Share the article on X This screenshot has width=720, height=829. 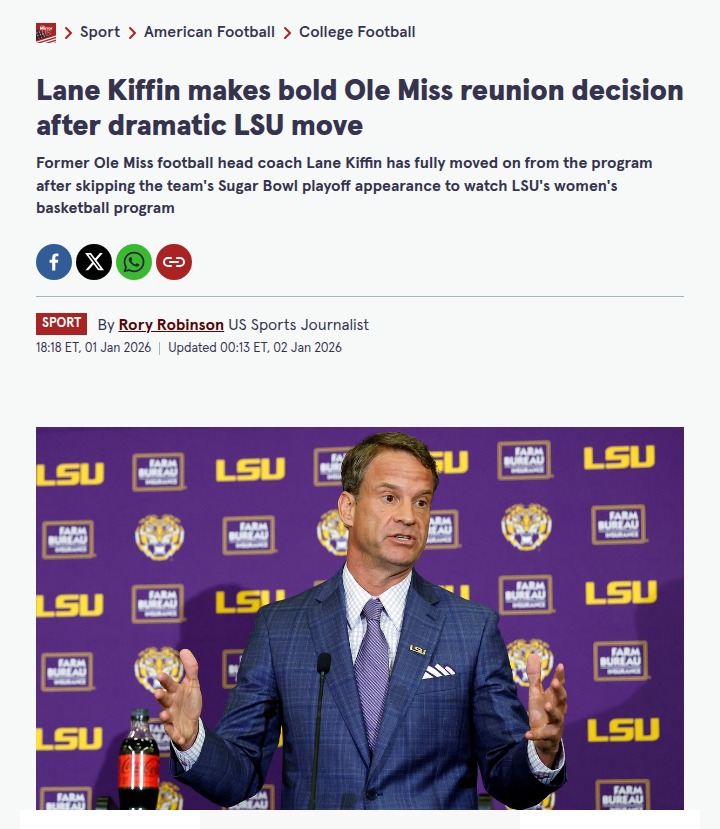click(94, 262)
